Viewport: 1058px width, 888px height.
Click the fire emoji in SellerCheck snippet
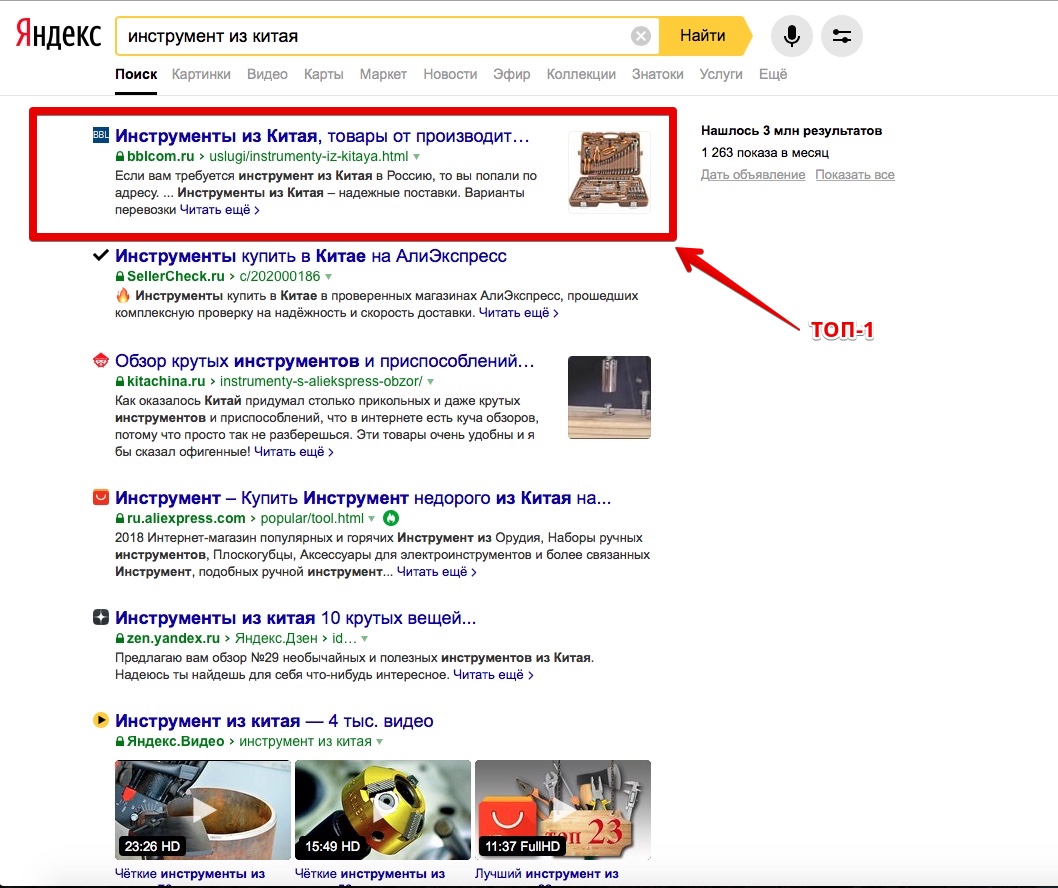[x=123, y=295]
